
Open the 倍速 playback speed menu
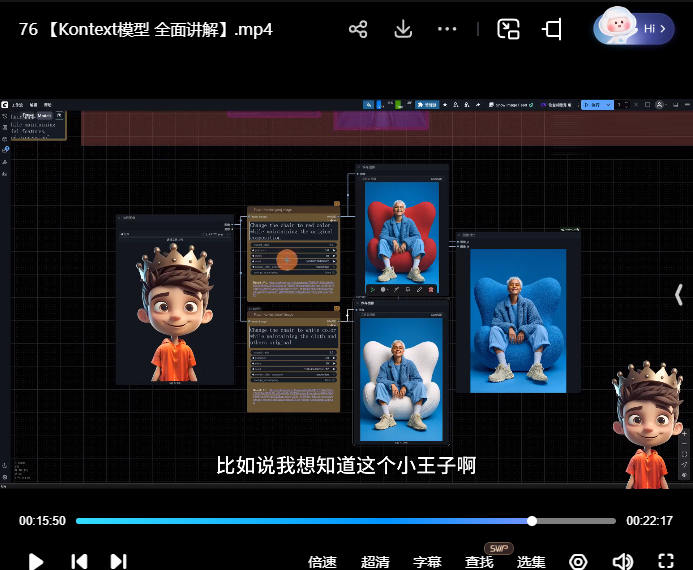click(x=322, y=562)
